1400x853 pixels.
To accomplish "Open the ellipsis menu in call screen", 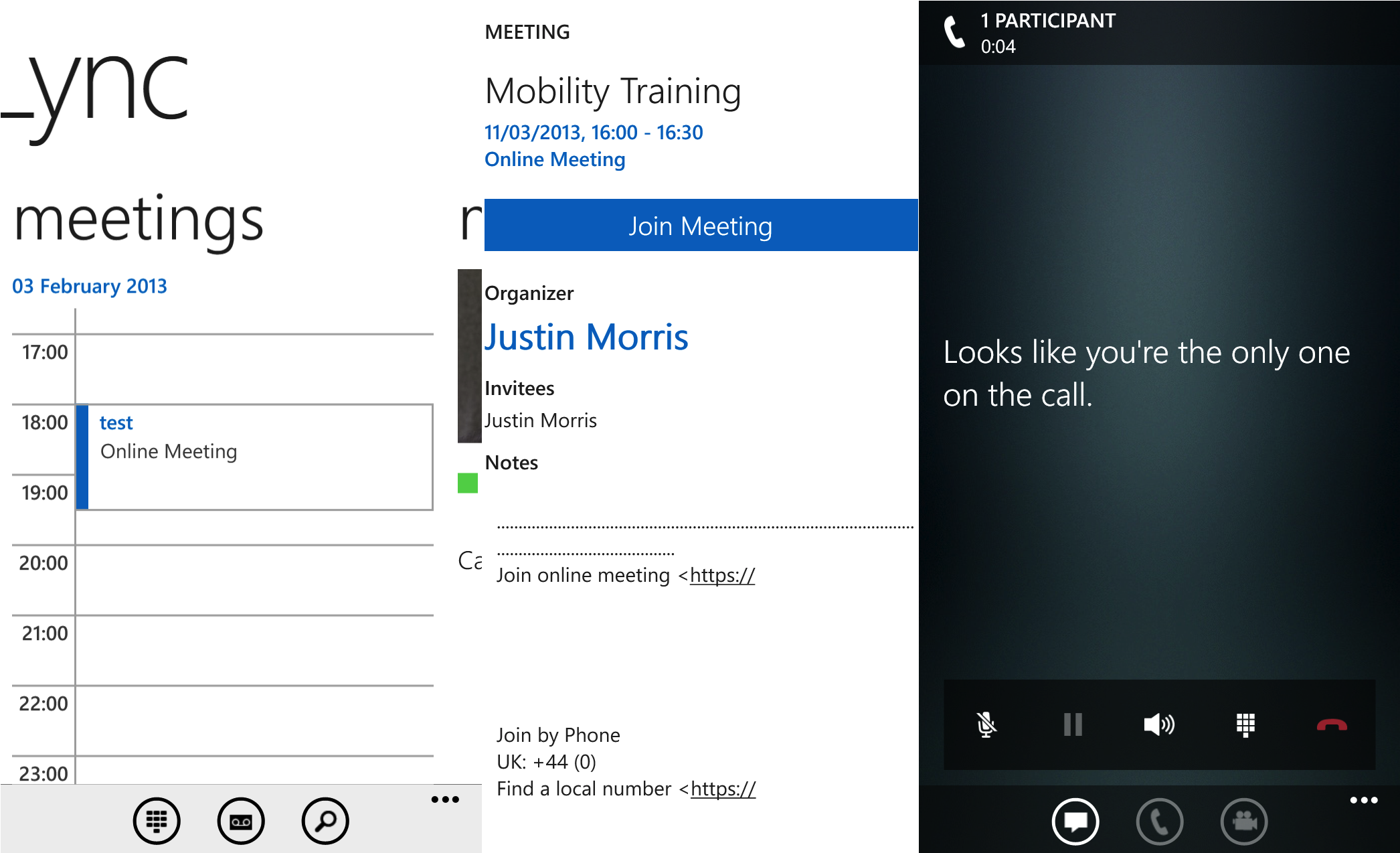I will point(1364,800).
